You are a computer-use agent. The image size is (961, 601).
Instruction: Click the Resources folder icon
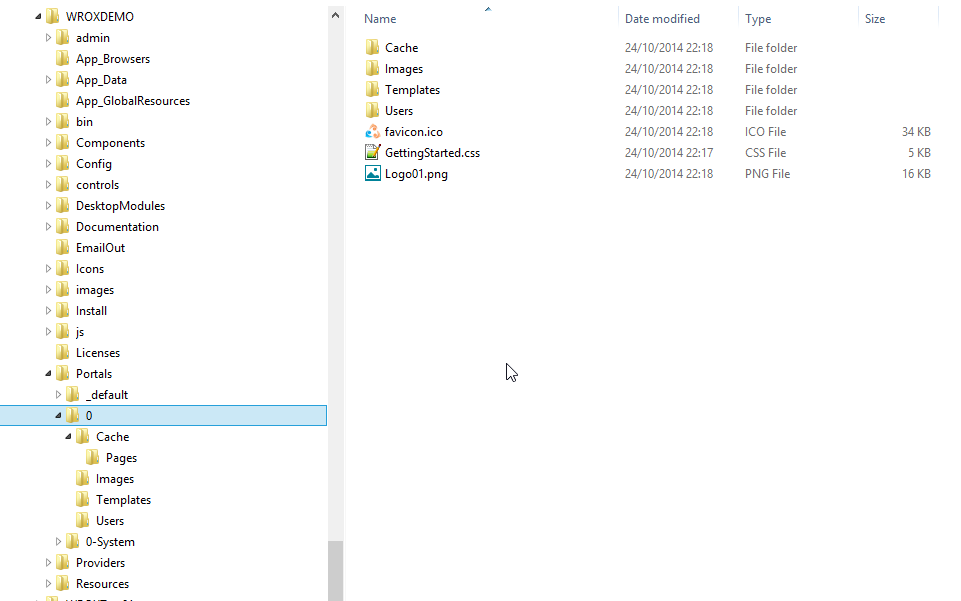63,583
